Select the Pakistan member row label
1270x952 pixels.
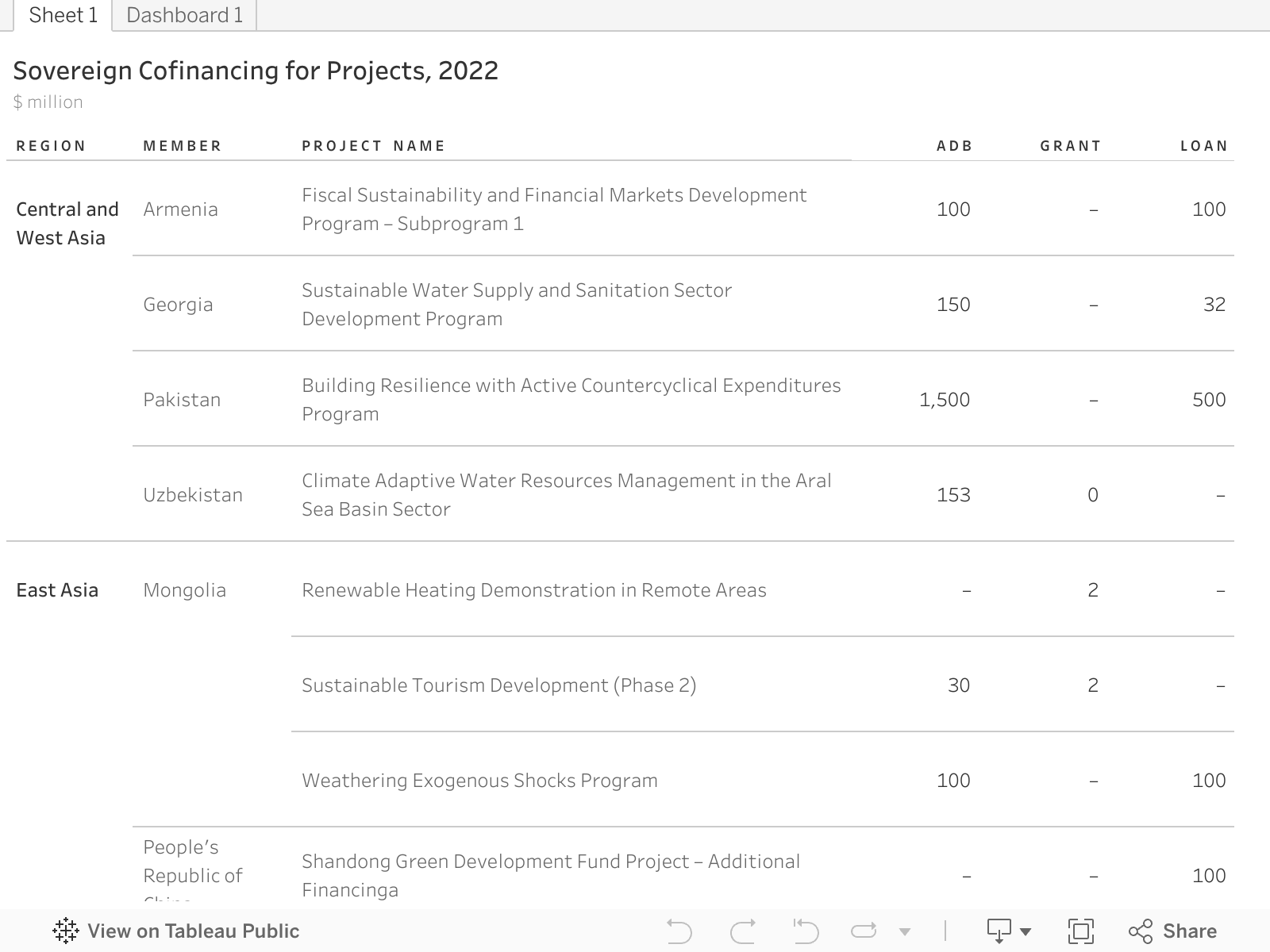pyautogui.click(x=182, y=399)
